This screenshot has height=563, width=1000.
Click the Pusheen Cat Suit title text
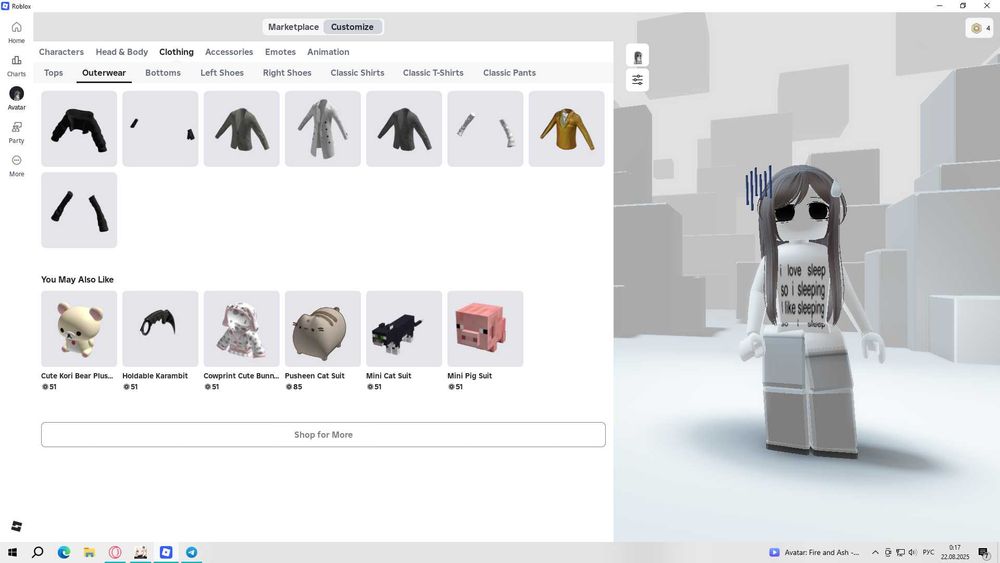click(x=314, y=376)
